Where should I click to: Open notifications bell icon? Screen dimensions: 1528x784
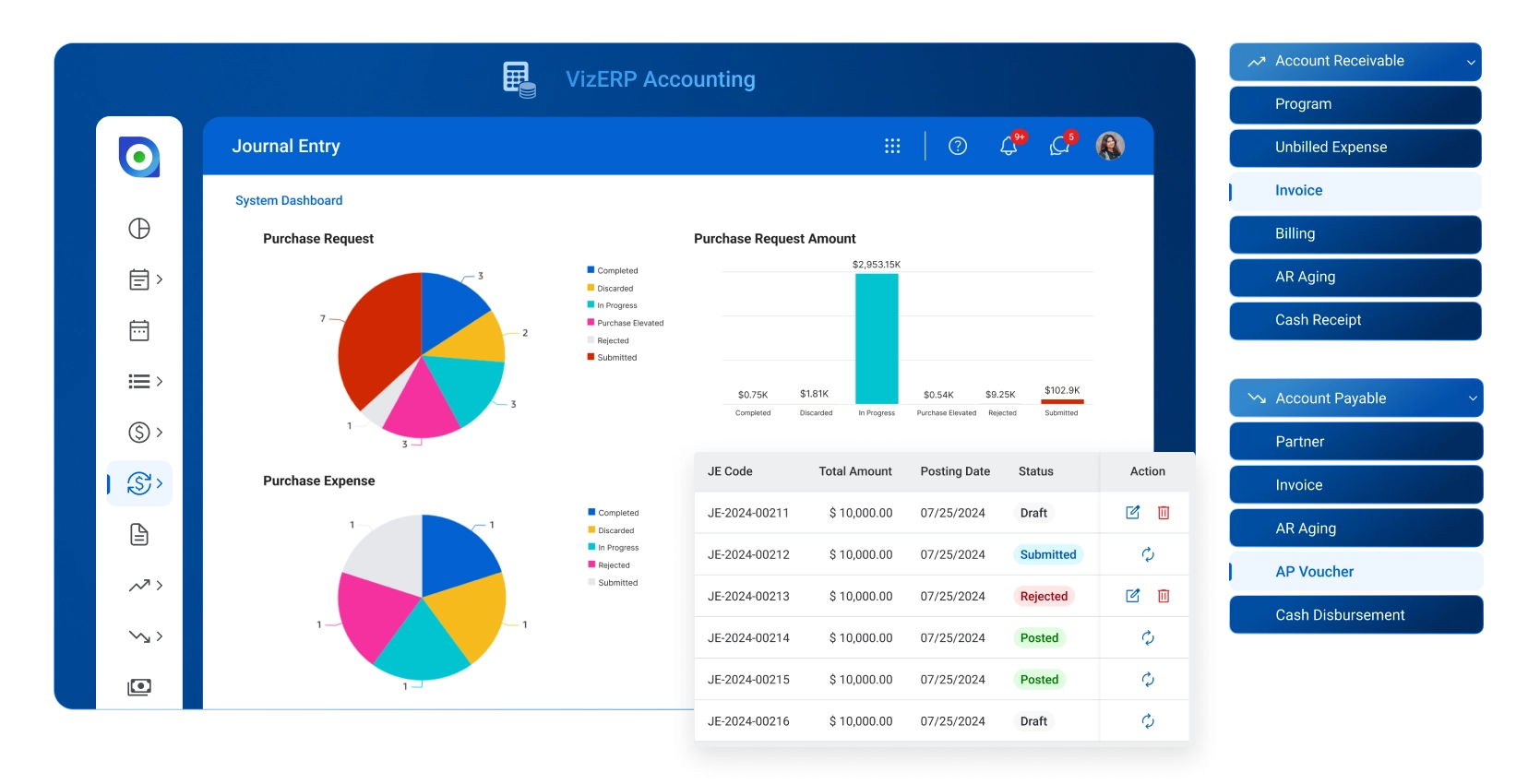point(1009,146)
